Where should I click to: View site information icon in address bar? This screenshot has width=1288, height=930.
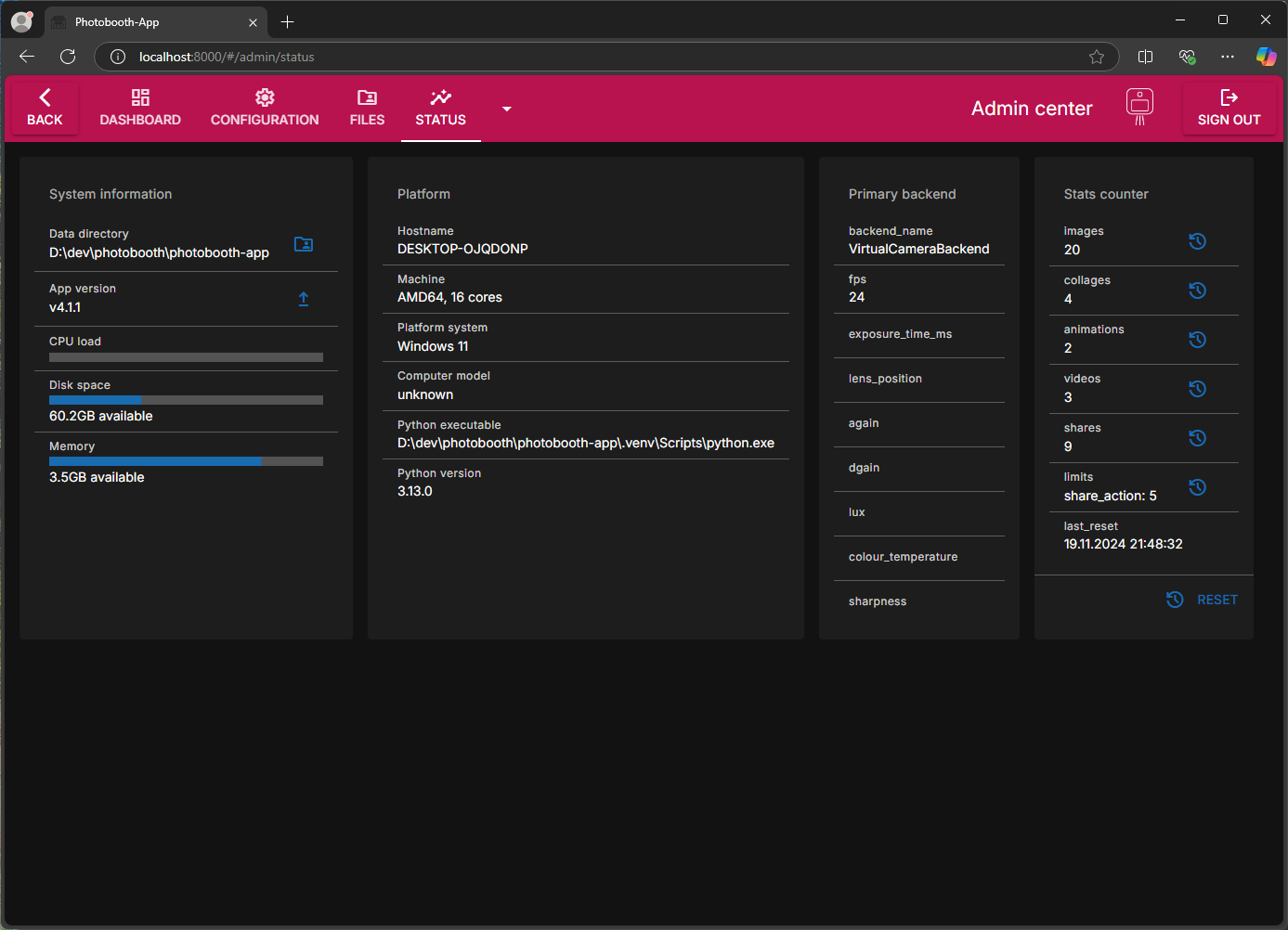coord(118,57)
